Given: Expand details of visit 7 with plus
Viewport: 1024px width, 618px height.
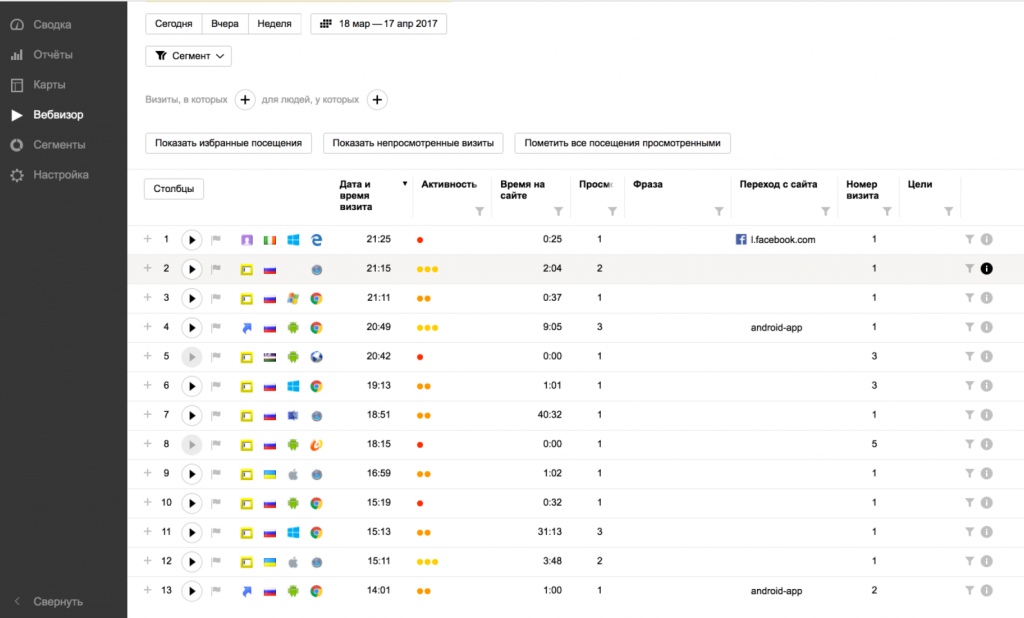Looking at the screenshot, I should [x=148, y=414].
